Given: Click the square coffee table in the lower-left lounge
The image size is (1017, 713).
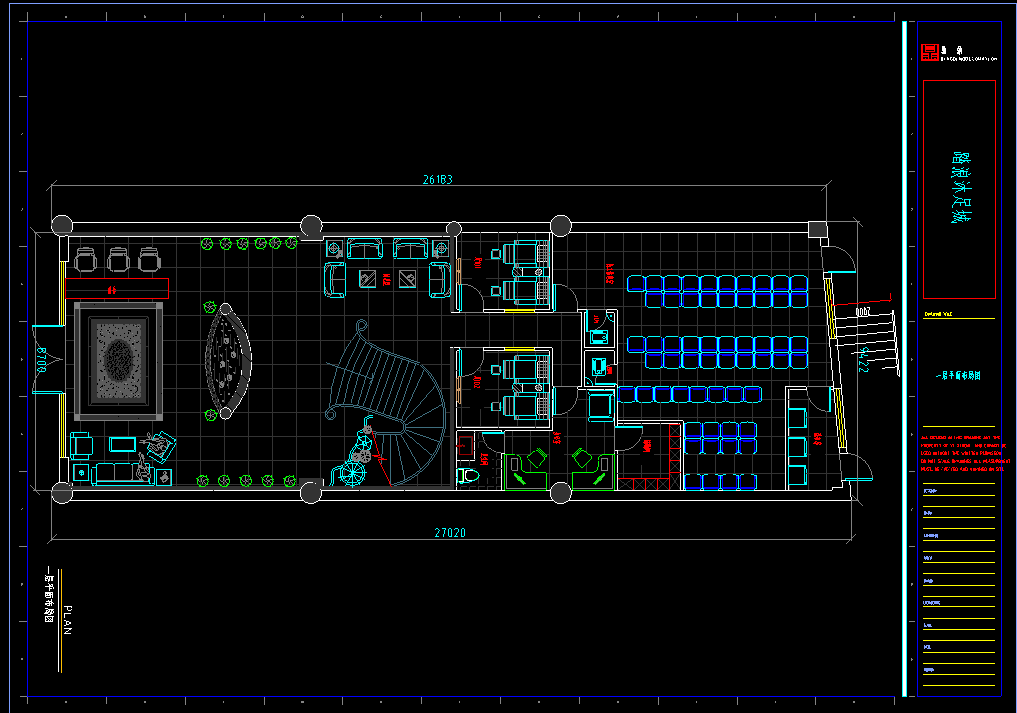Looking at the screenshot, I should tap(123, 443).
